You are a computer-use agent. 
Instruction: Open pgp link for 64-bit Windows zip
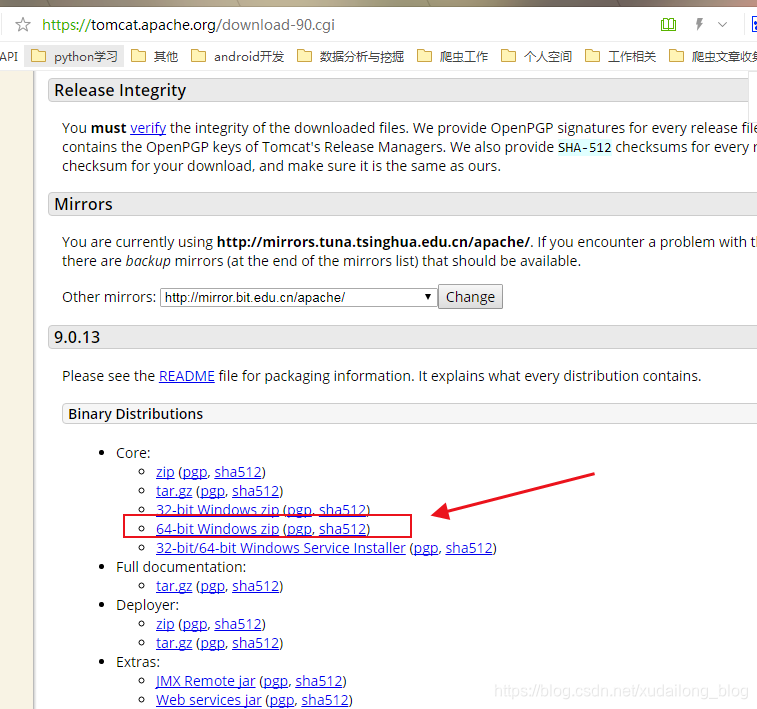pyautogui.click(x=299, y=529)
